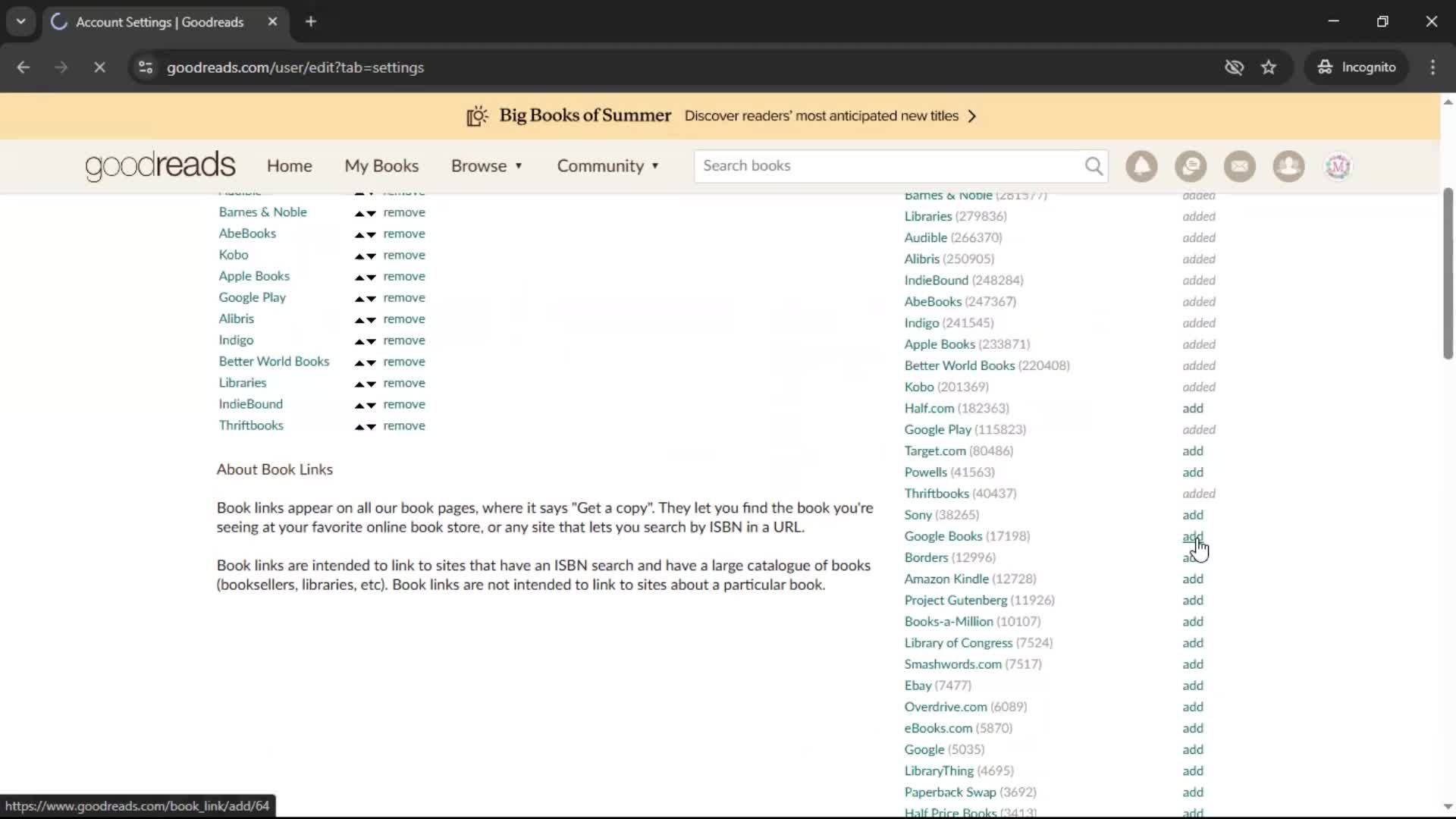Image resolution: width=1456 pixels, height=819 pixels.
Task: Stop loading the page
Action: click(99, 67)
